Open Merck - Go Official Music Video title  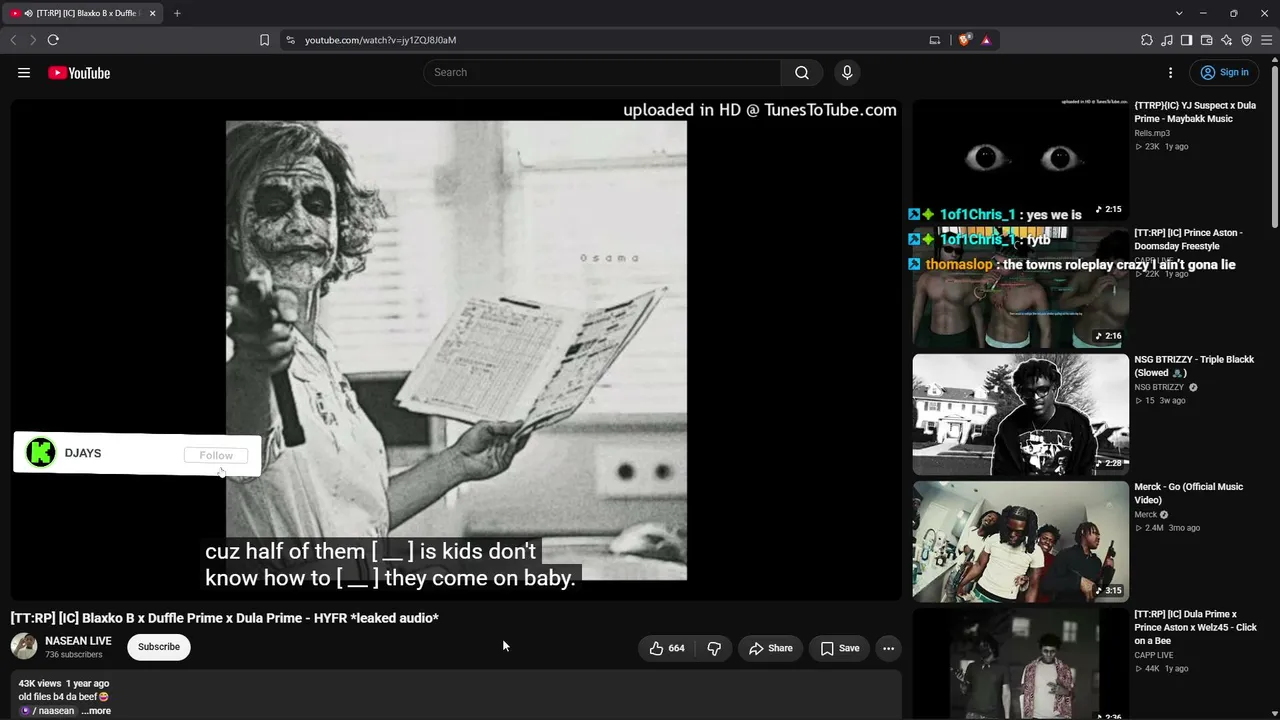[x=1189, y=493]
